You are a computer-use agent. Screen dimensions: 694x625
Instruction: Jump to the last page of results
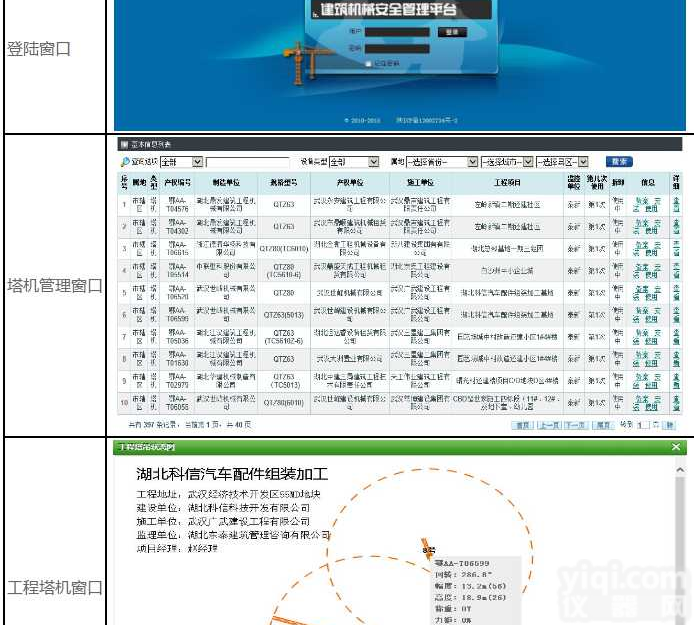click(602, 425)
